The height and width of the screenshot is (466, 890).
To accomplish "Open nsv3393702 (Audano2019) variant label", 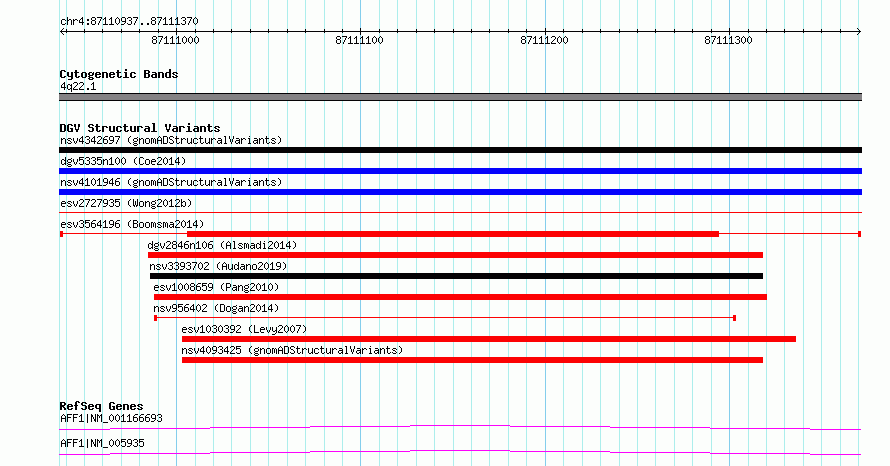I will click(219, 266).
